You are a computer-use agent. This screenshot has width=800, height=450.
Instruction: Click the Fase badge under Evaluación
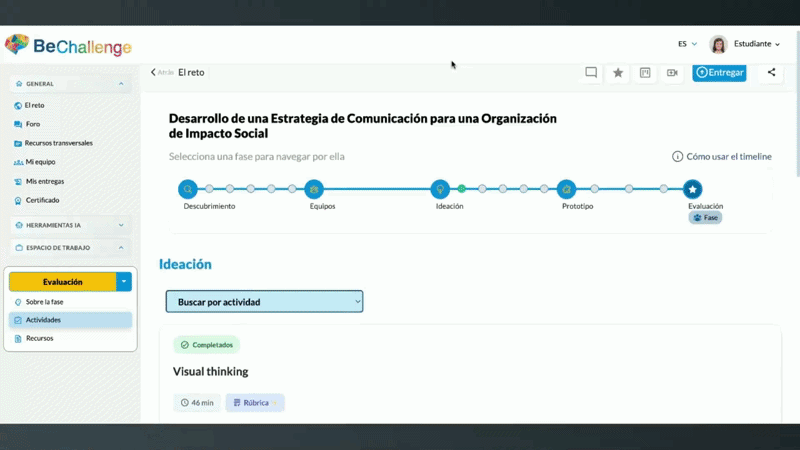705,218
